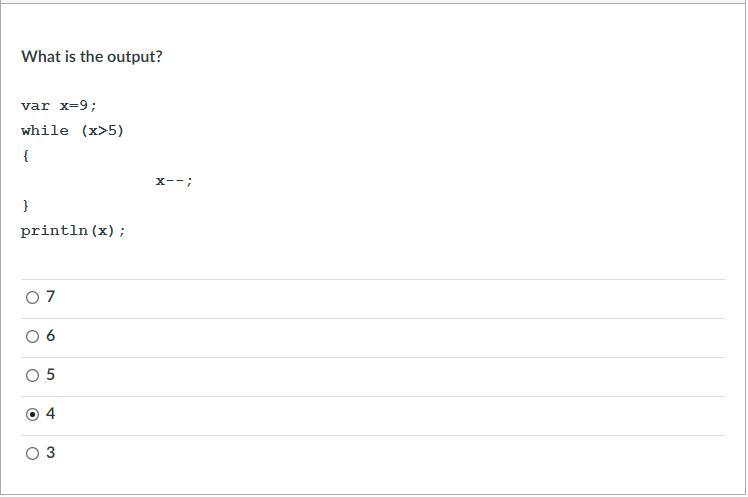Click the "var x=9;" code line
This screenshot has width=748, height=497.
(59, 106)
